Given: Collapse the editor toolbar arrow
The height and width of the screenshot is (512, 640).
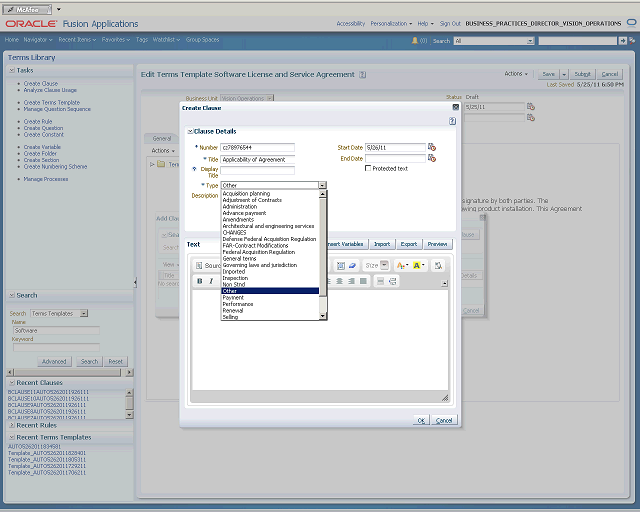Looking at the screenshot, I should pos(444,283).
